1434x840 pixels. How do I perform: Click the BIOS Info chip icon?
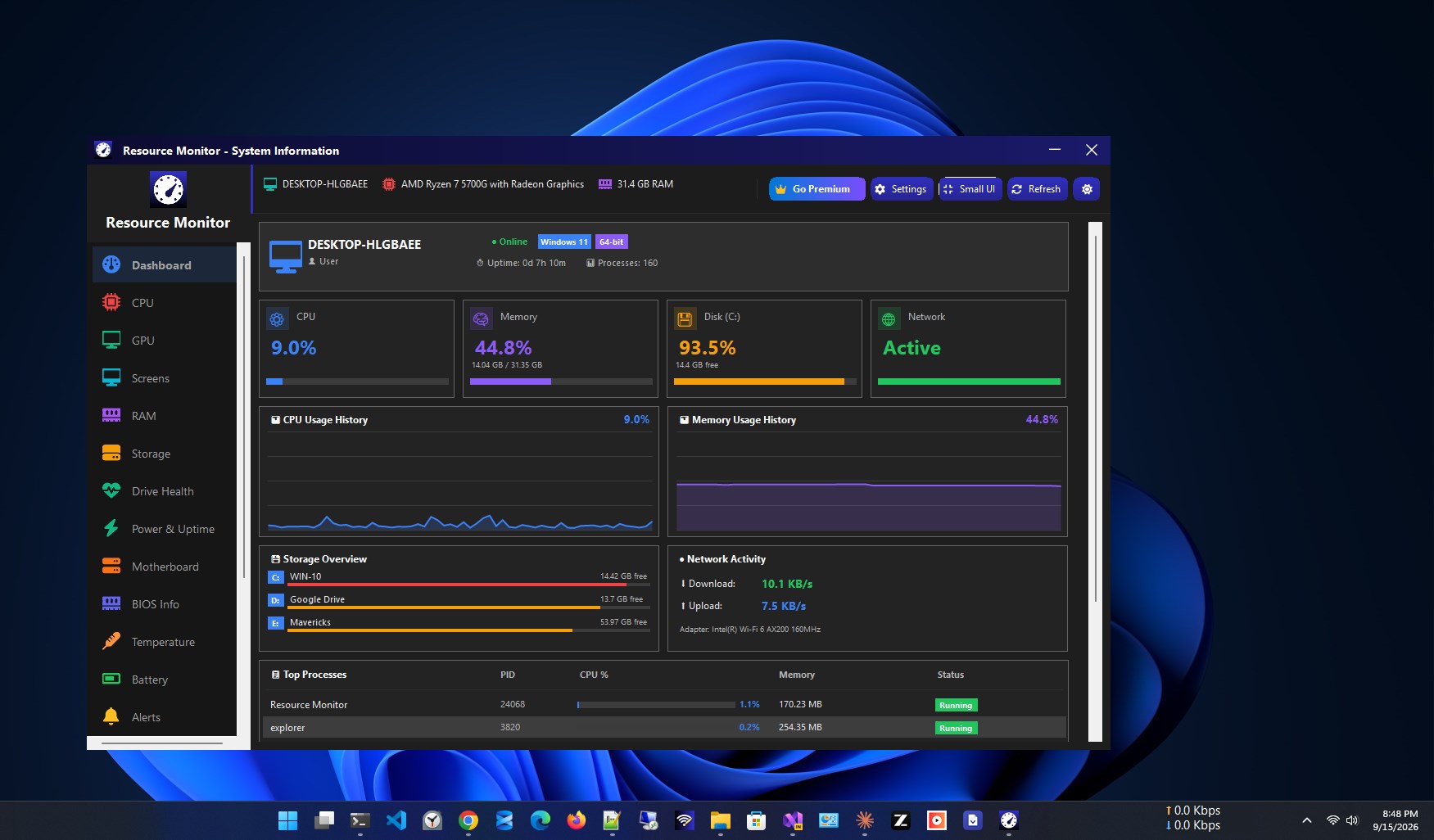coord(111,603)
